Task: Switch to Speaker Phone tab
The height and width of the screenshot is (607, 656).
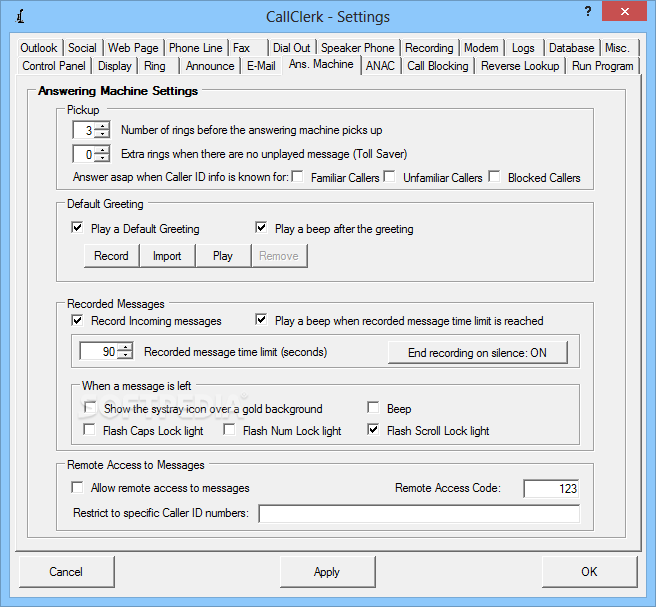Action: click(358, 48)
